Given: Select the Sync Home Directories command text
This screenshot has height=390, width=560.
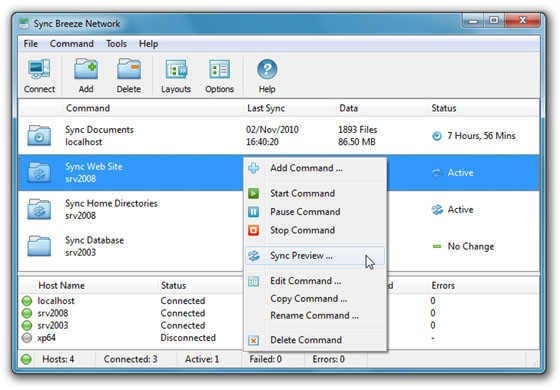Looking at the screenshot, I should pos(111,204).
